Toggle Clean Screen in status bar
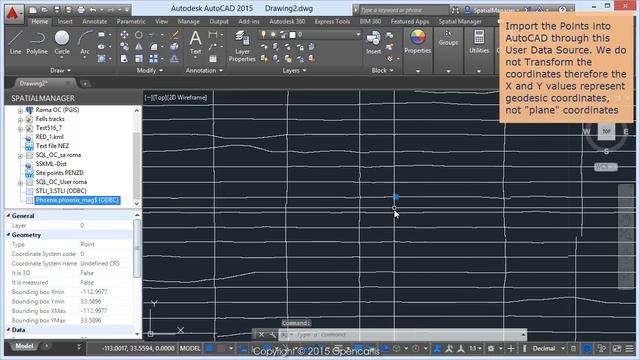Screen dimensions: 640x360 pyautogui.click(x=617, y=349)
